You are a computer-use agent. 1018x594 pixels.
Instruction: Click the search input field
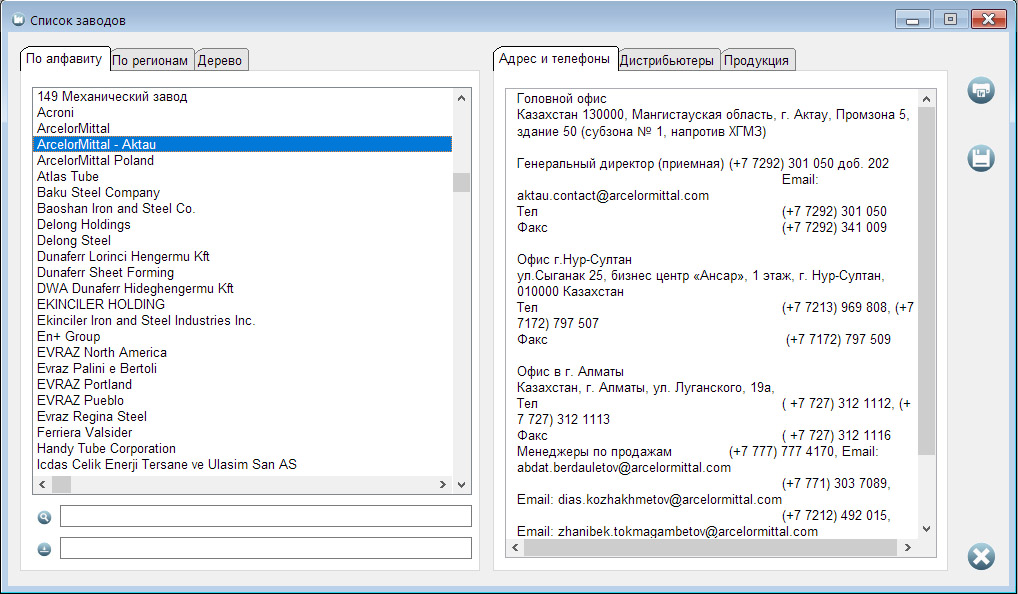[x=266, y=516]
